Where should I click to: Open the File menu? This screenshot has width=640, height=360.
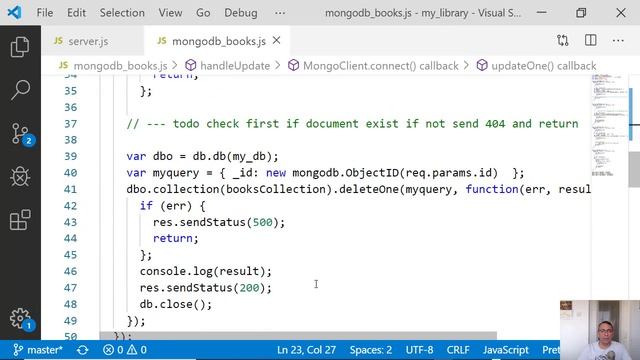(x=44, y=13)
